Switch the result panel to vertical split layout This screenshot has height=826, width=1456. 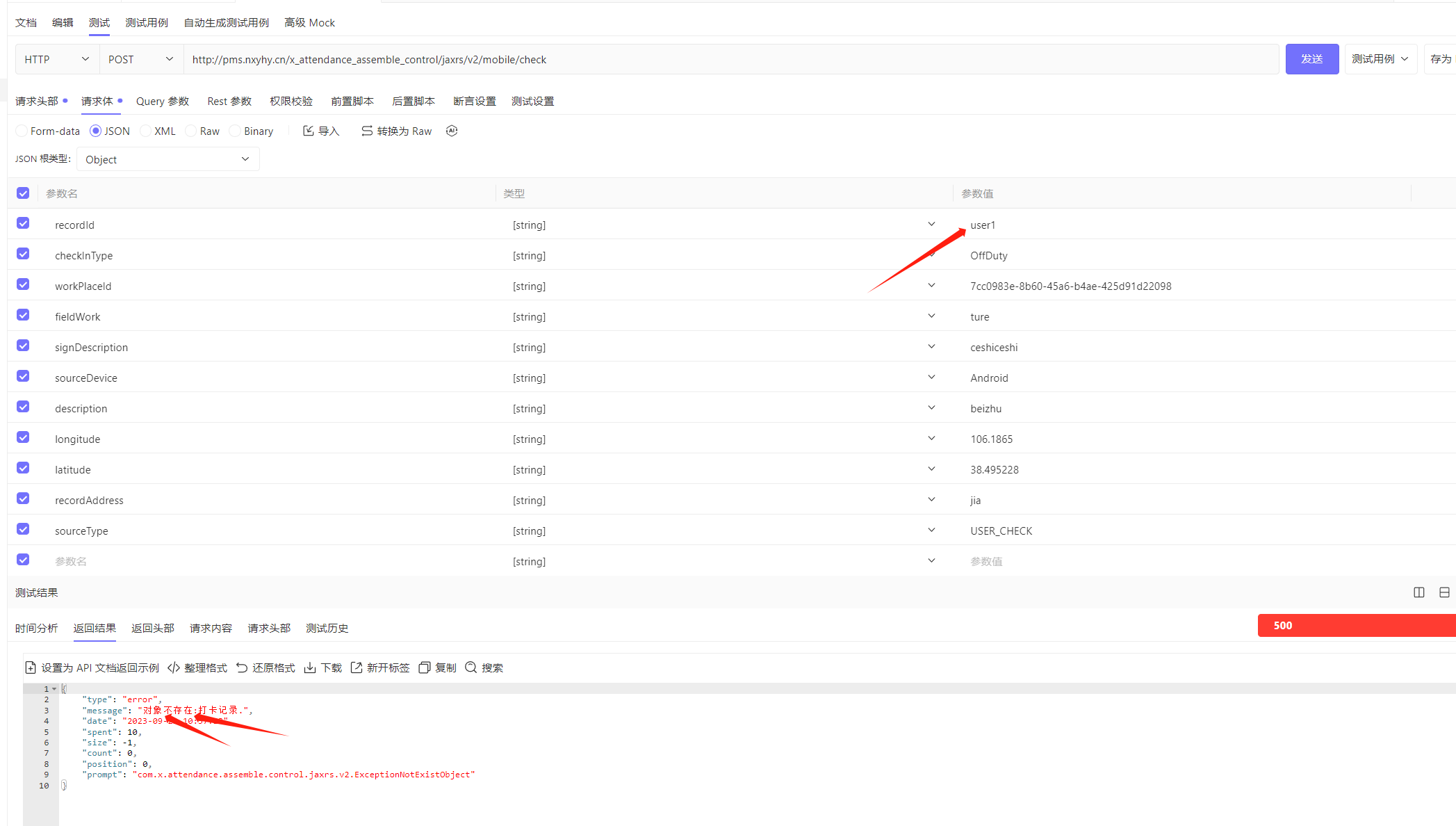coord(1419,592)
